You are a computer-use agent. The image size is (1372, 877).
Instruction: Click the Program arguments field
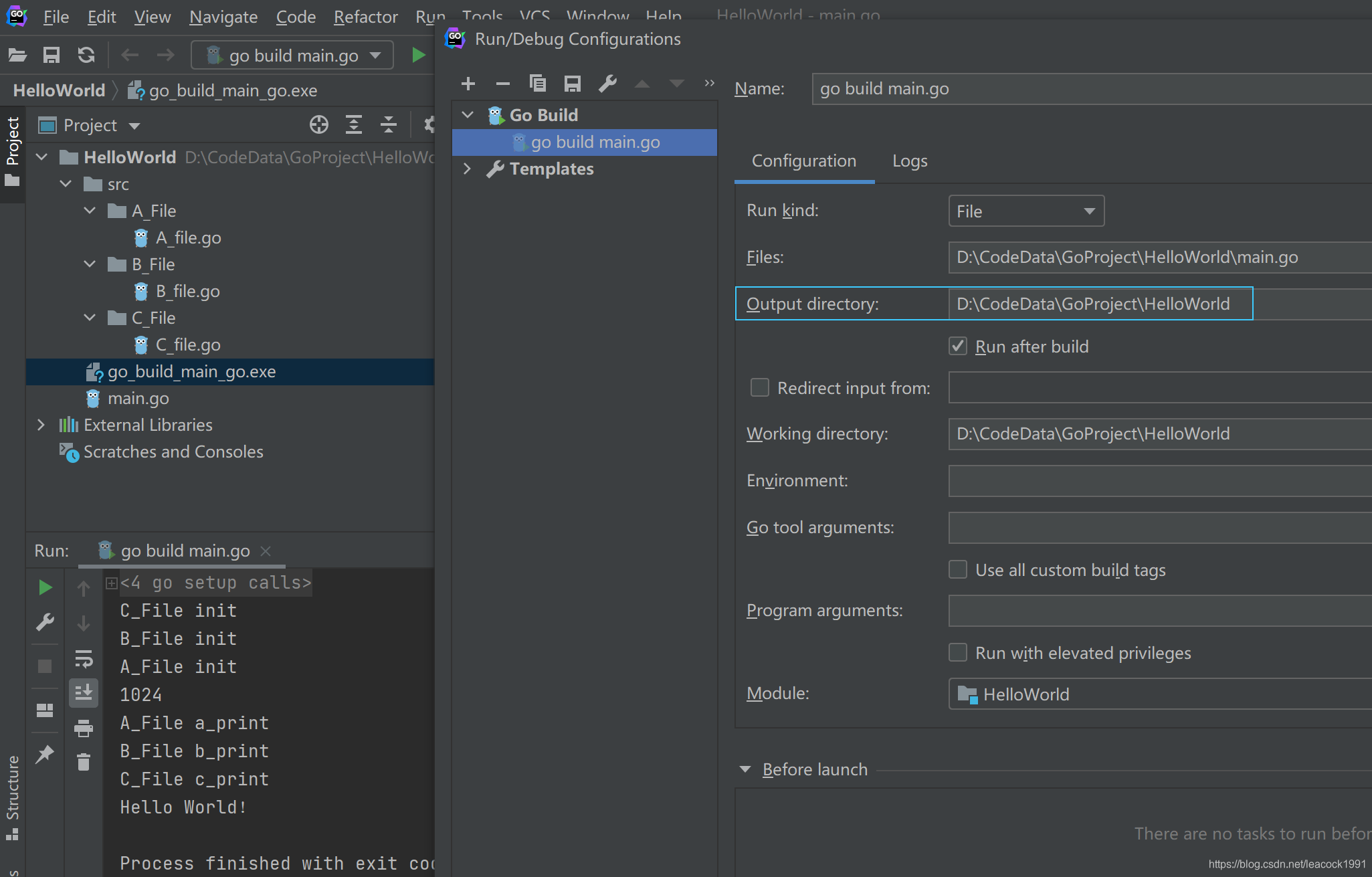pos(1160,610)
